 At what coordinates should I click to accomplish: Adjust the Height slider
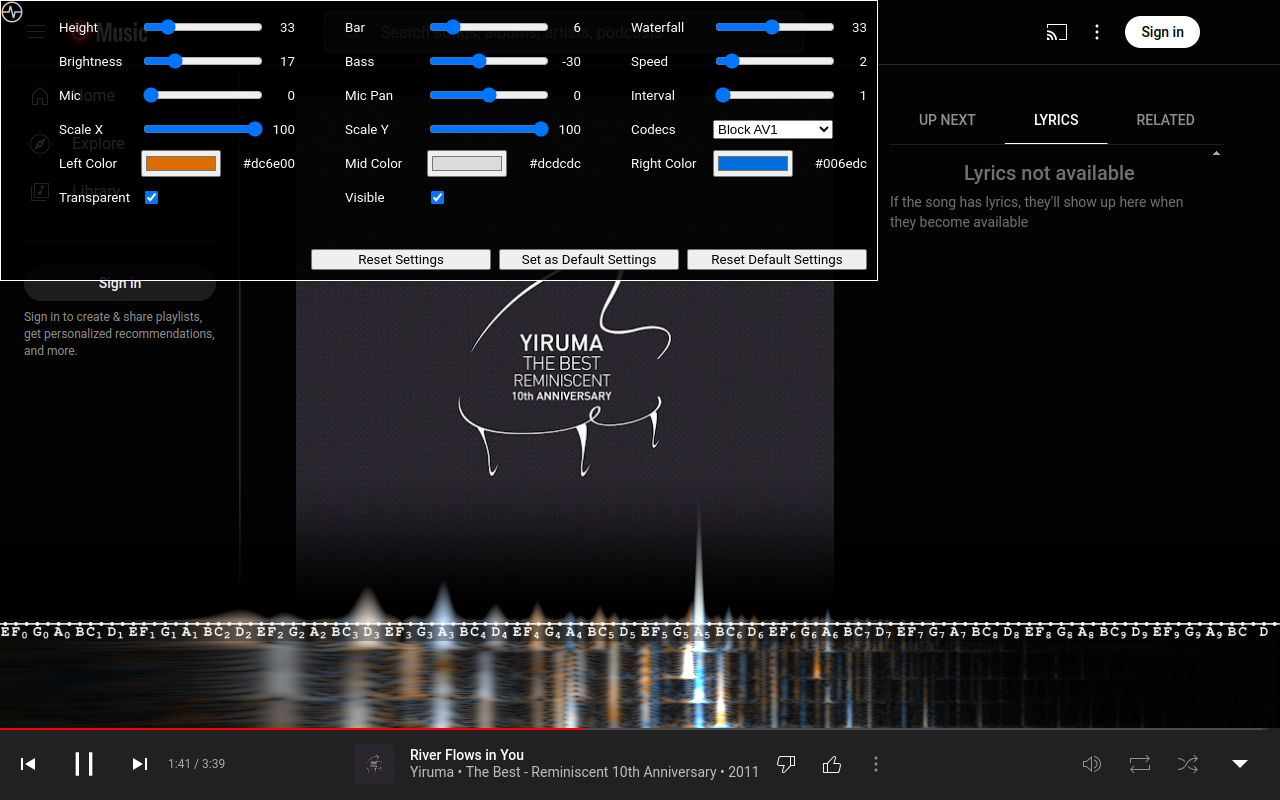(203, 27)
